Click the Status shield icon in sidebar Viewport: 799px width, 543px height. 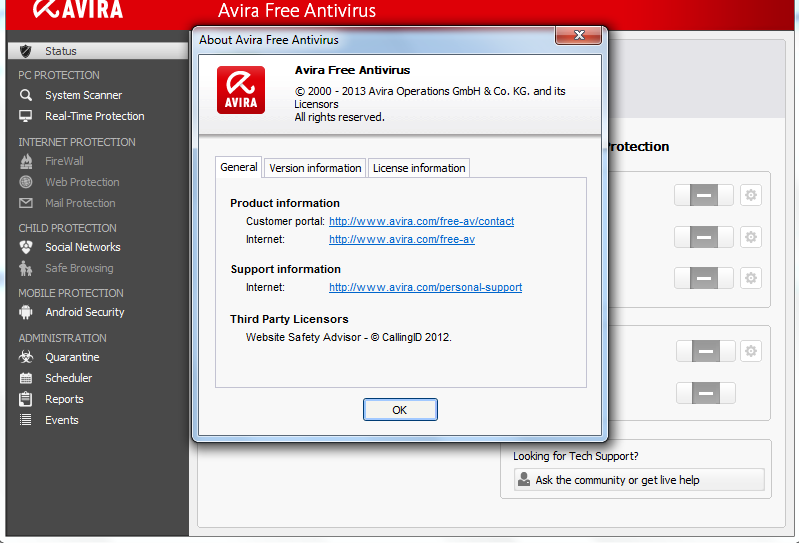coord(25,51)
